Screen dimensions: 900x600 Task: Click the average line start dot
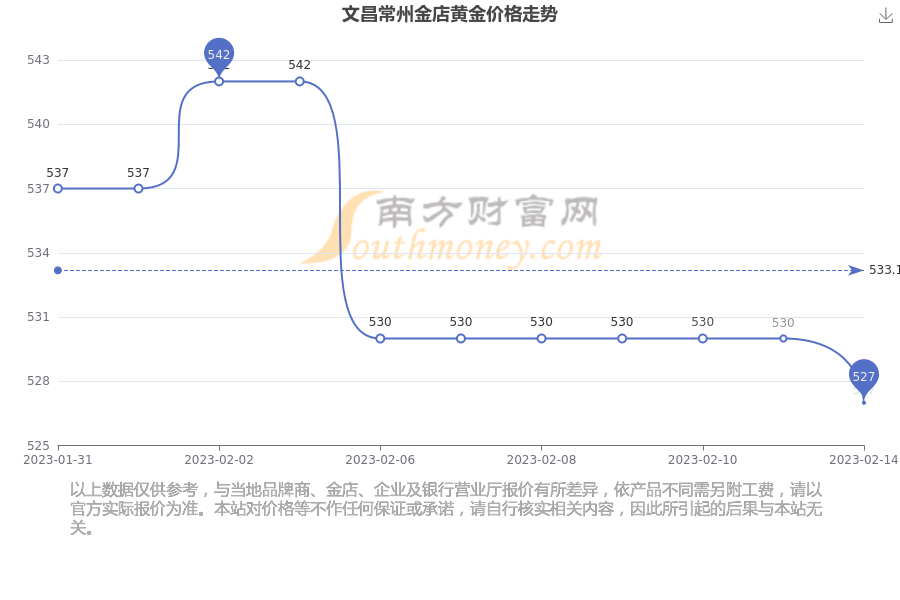click(58, 270)
